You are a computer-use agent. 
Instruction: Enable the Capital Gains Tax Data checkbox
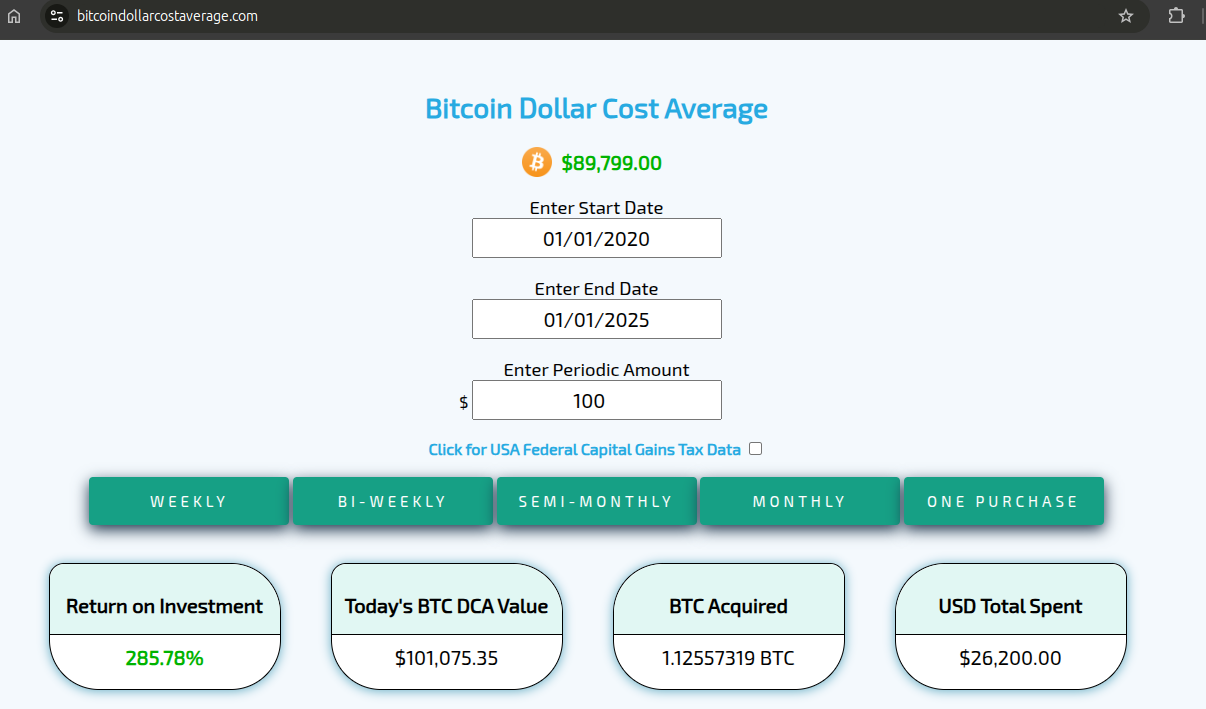pos(755,449)
